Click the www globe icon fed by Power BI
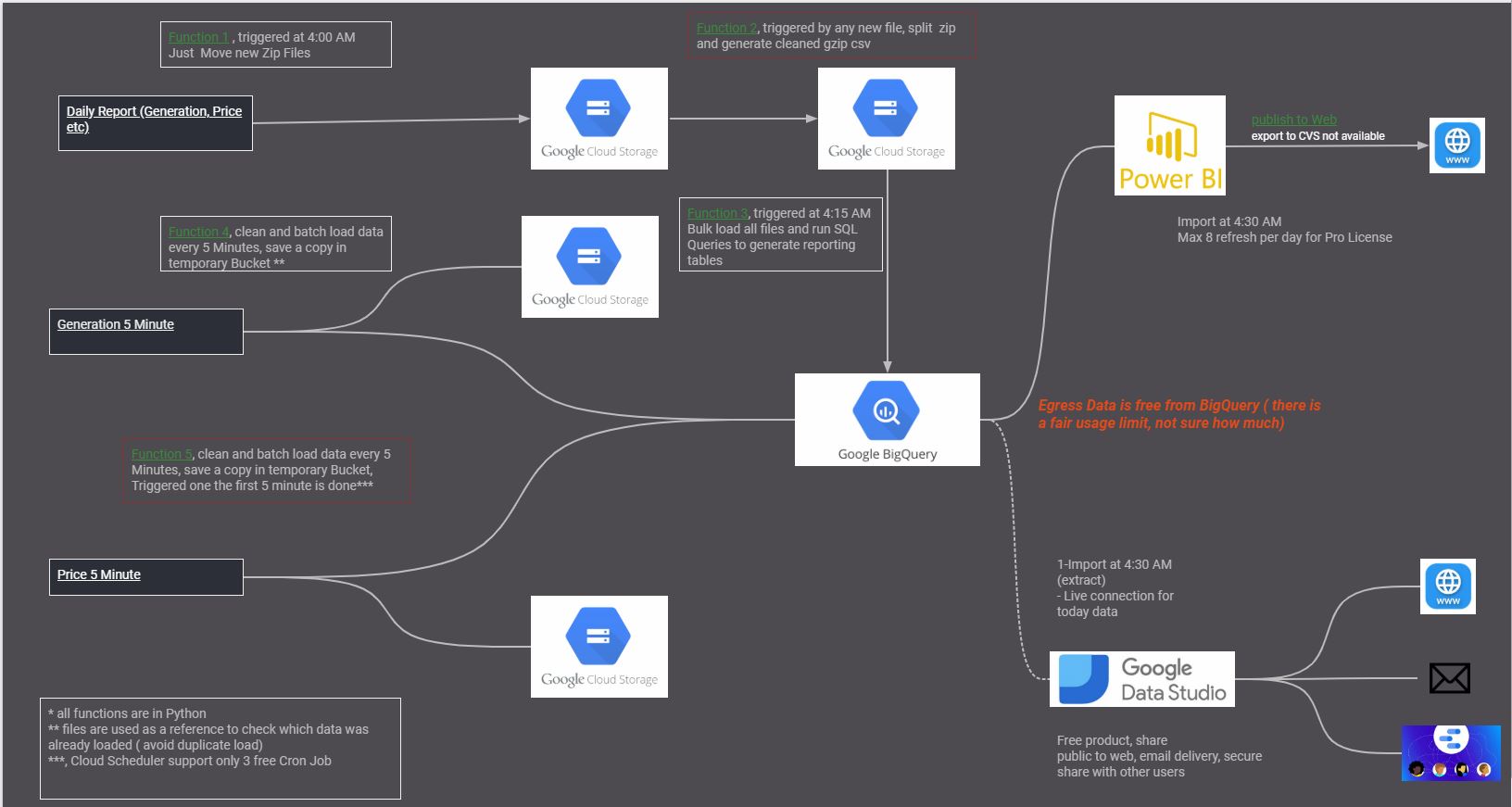Viewport: 1512px width, 807px height. [1457, 145]
